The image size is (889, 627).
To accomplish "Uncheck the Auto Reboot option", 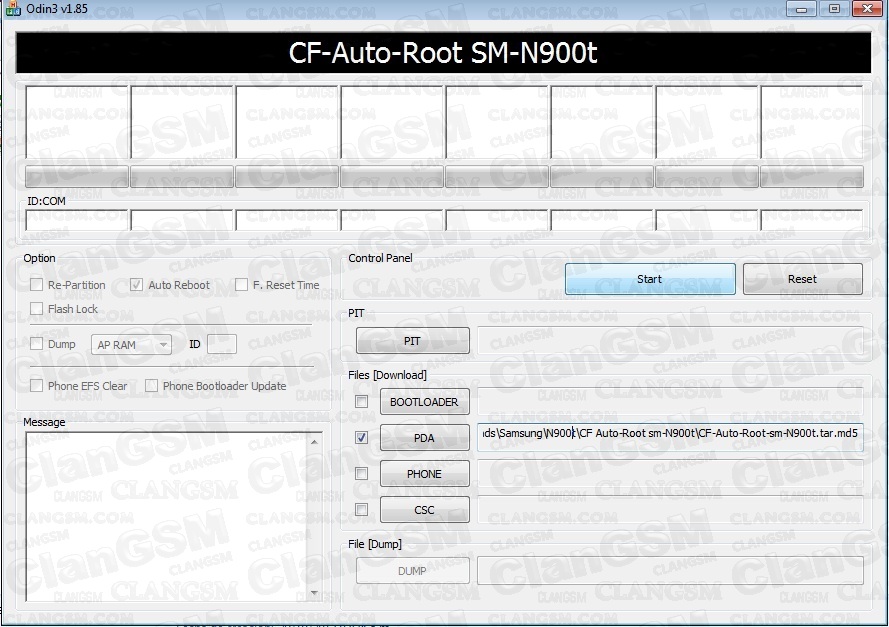I will pos(136,285).
